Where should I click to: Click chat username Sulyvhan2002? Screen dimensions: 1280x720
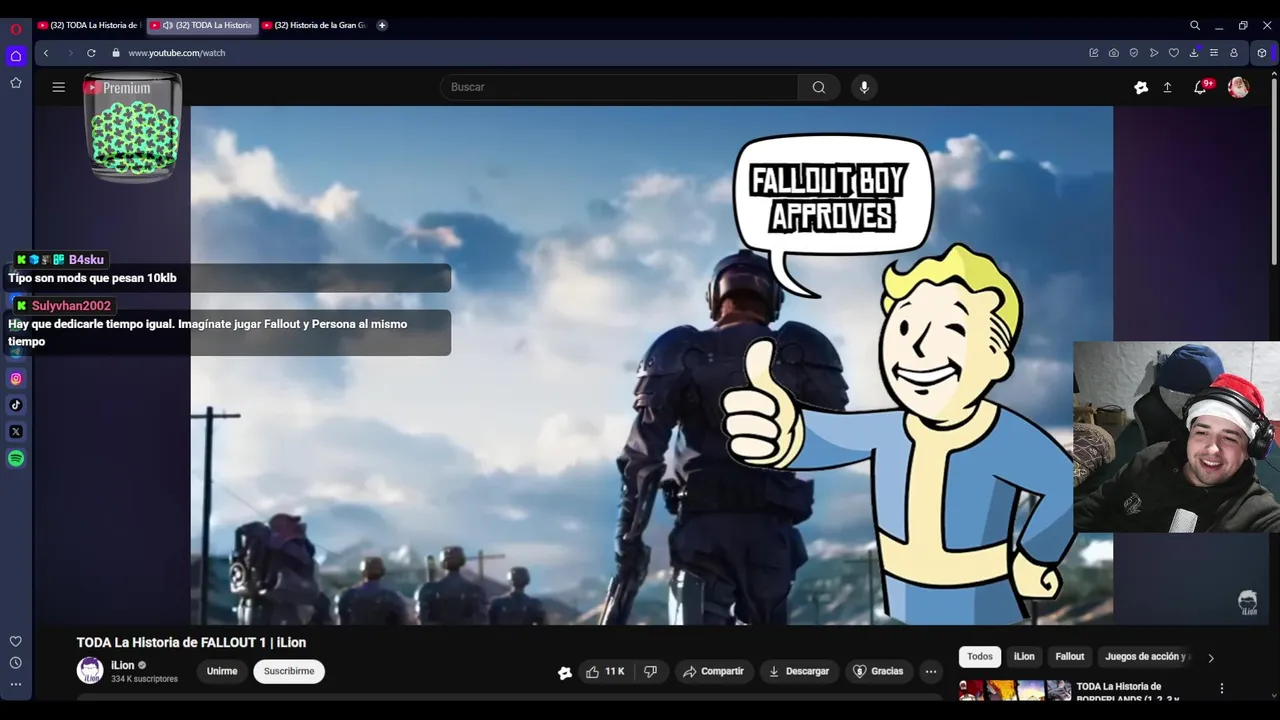click(x=71, y=306)
